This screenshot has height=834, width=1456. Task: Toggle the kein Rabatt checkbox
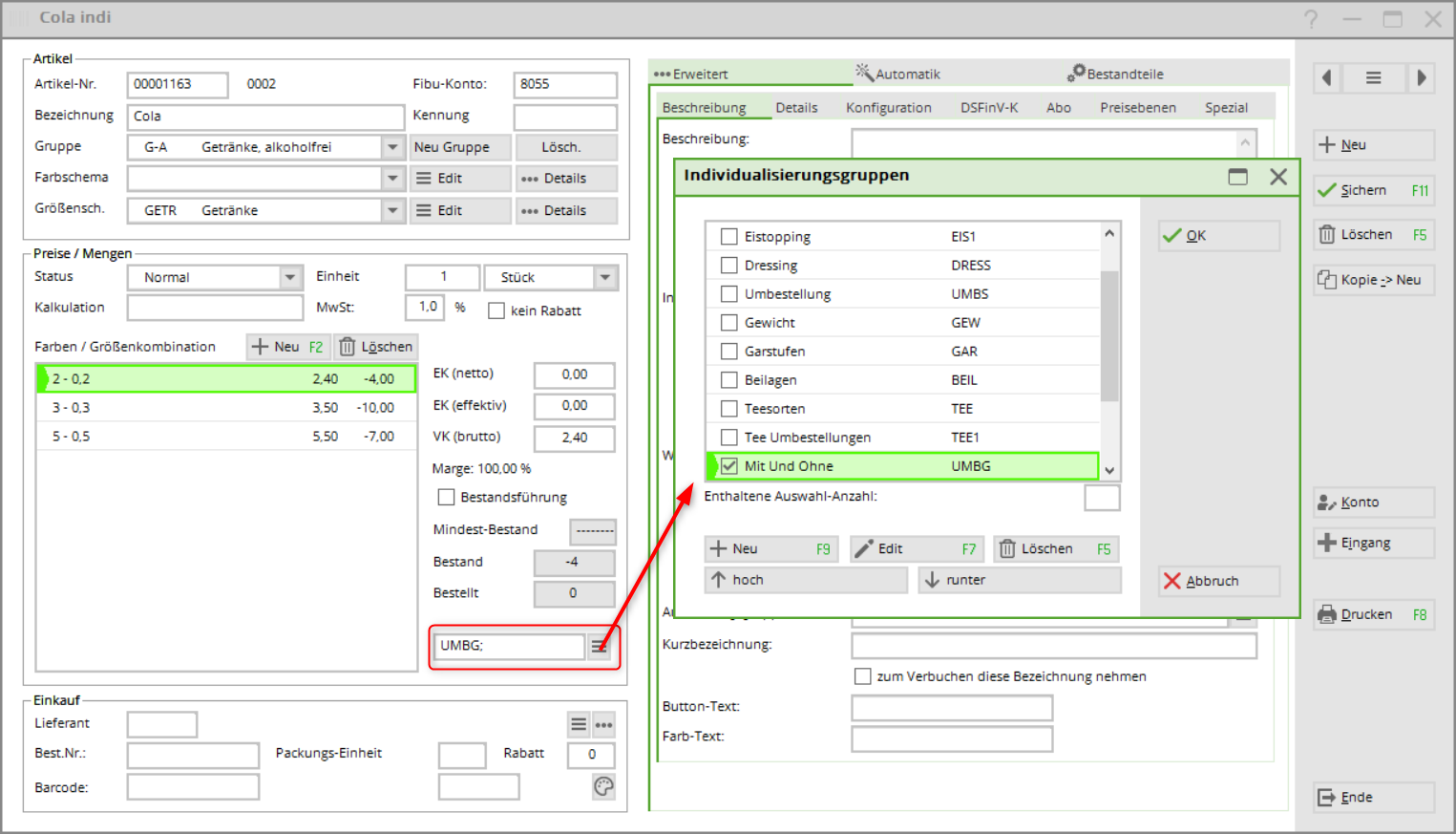496,310
